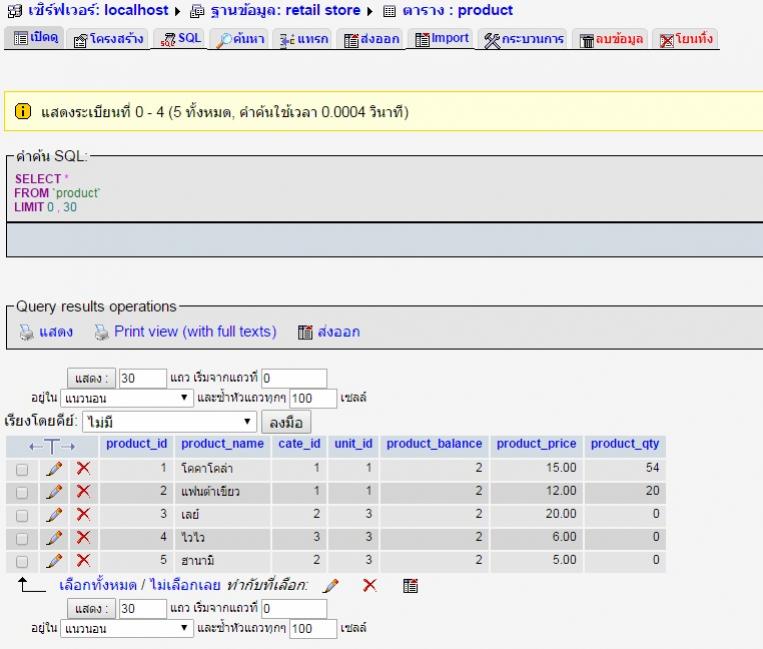Check the checkbox for product_id 1 row

[22, 468]
